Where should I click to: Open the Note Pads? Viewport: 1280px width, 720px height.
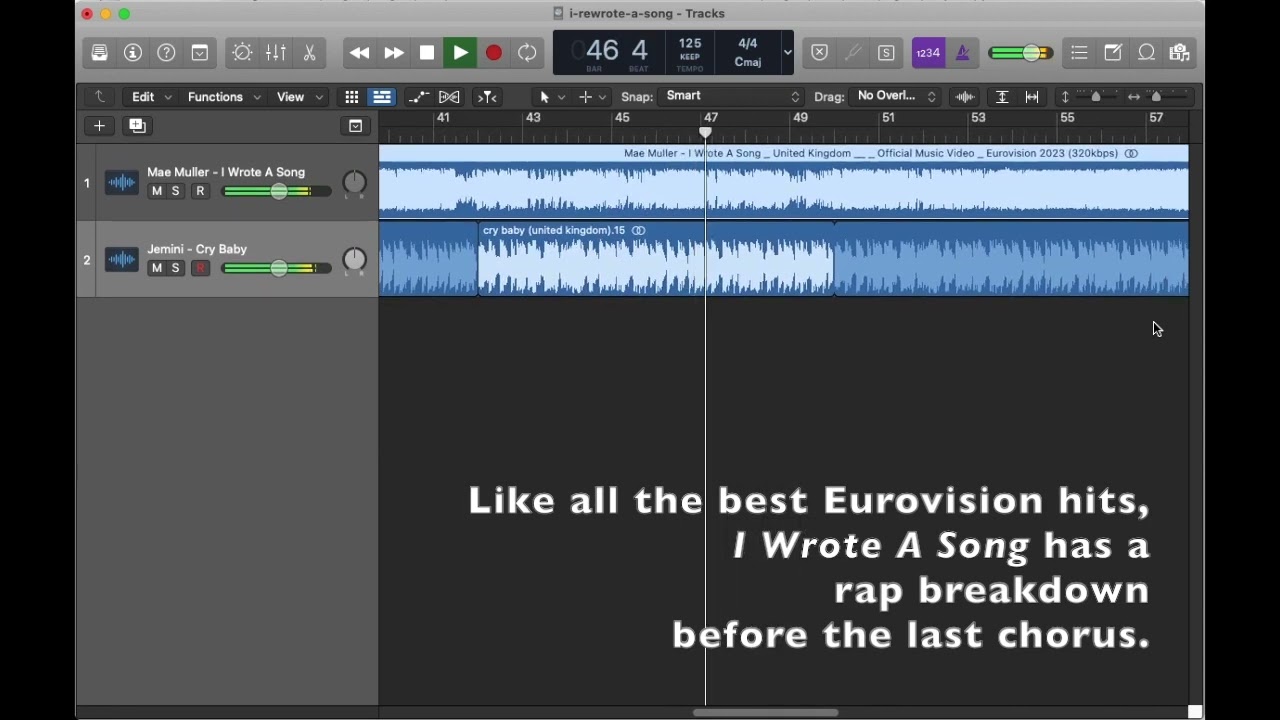pos(1113,53)
